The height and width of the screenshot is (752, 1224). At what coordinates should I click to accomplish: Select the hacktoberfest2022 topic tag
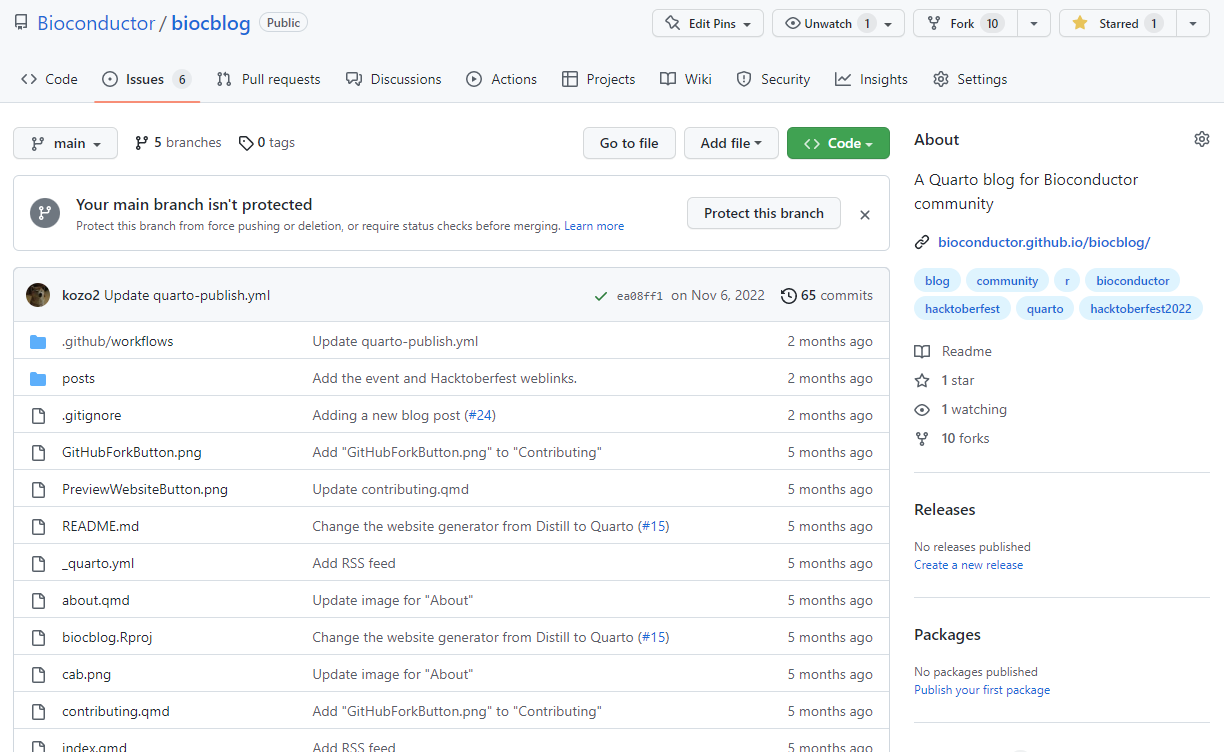click(x=1140, y=309)
